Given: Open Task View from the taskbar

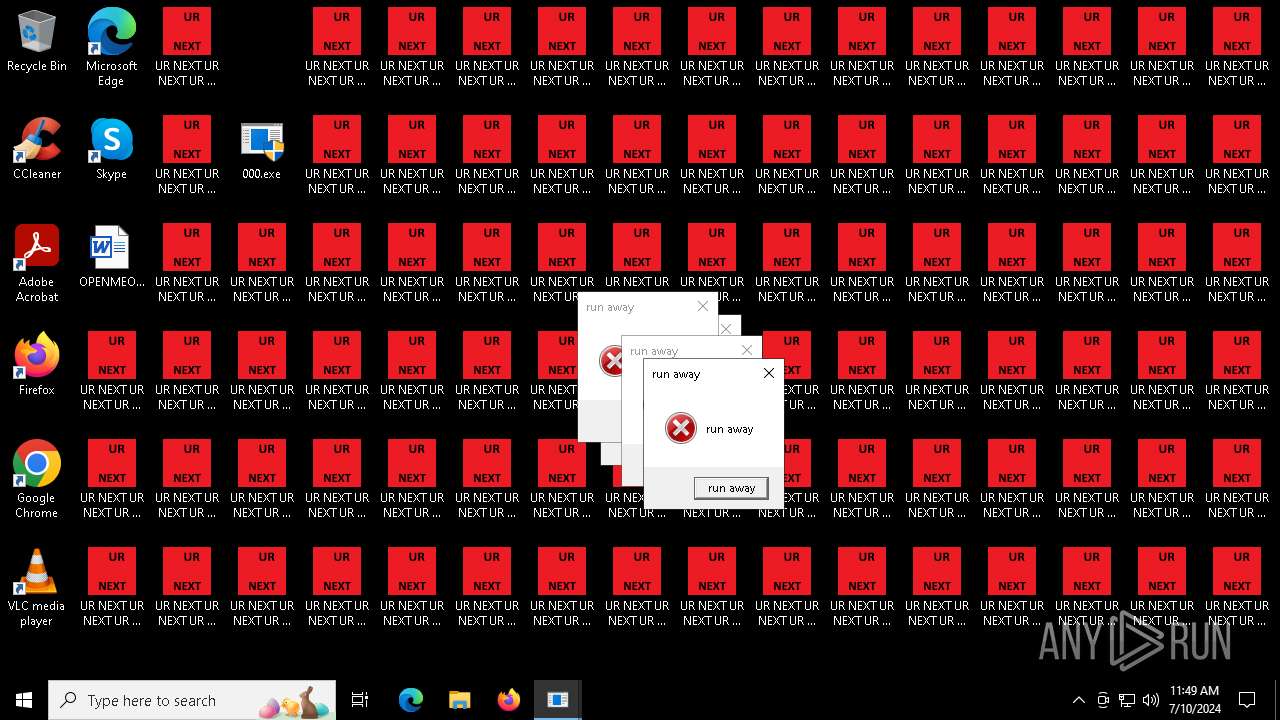Looking at the screenshot, I should (360, 700).
